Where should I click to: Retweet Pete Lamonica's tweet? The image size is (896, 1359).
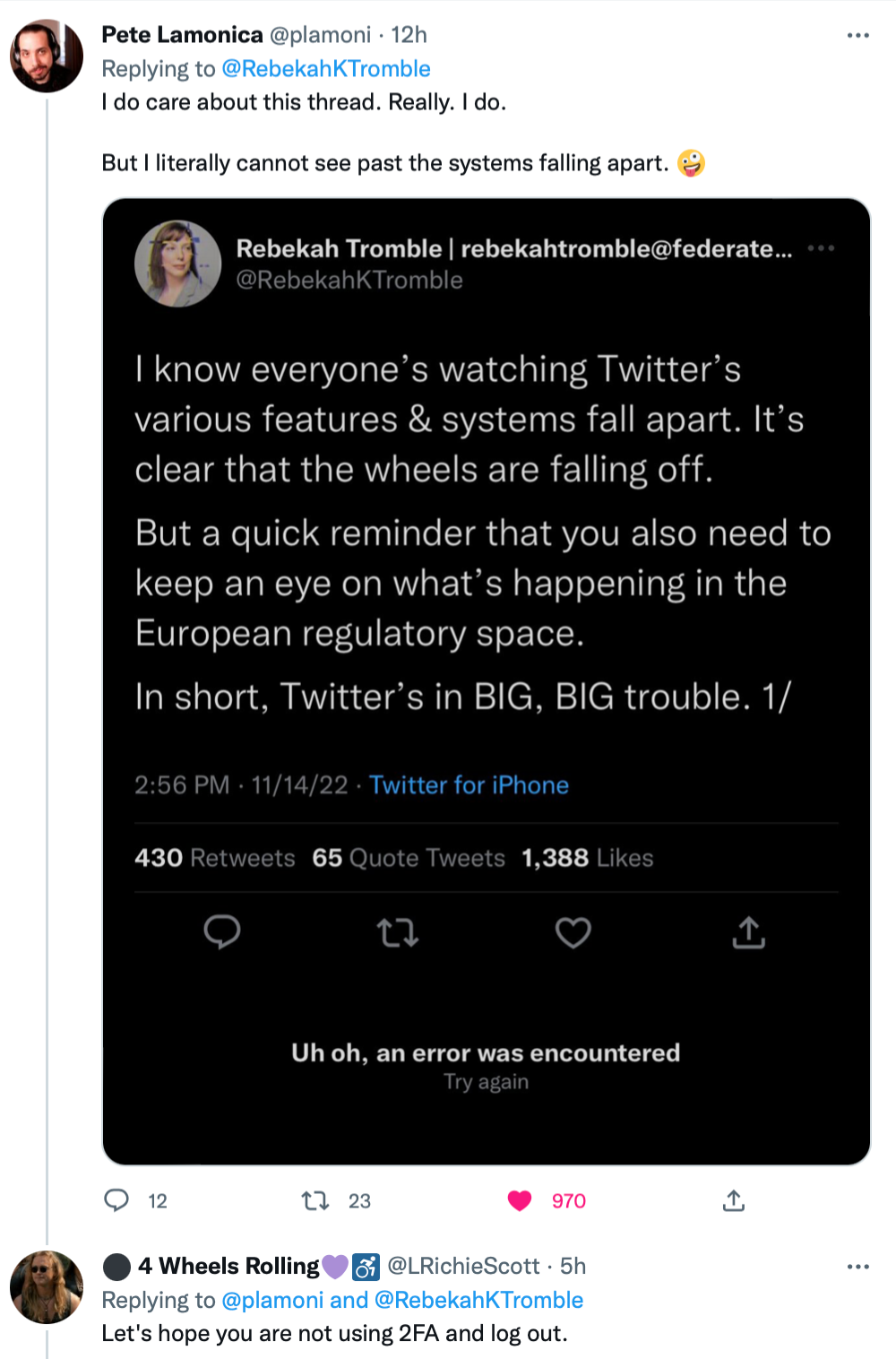tap(315, 1200)
